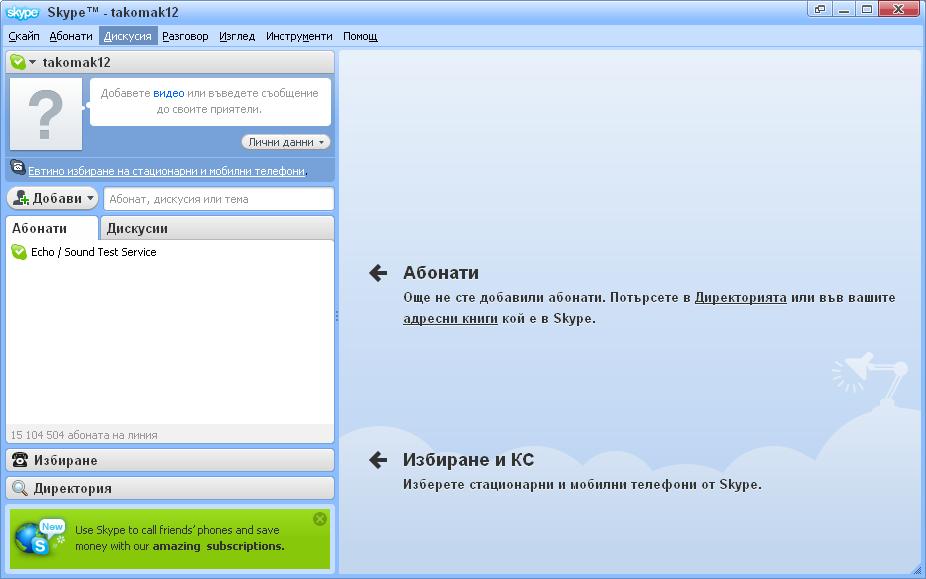Screen dimensions: 926x579
Task: Click the telephone icon on the Избиране bar
Action: tap(20, 460)
